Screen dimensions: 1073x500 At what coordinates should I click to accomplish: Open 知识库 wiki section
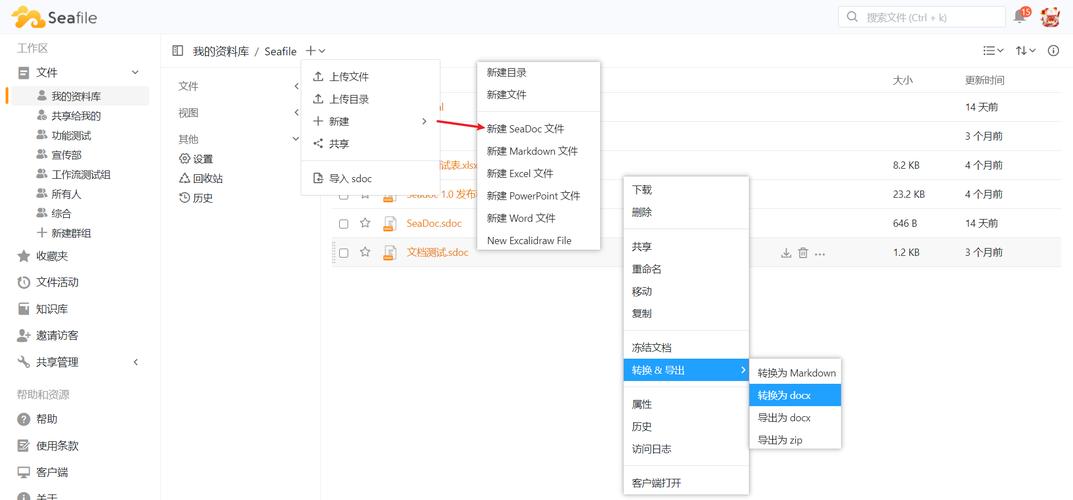[52, 308]
